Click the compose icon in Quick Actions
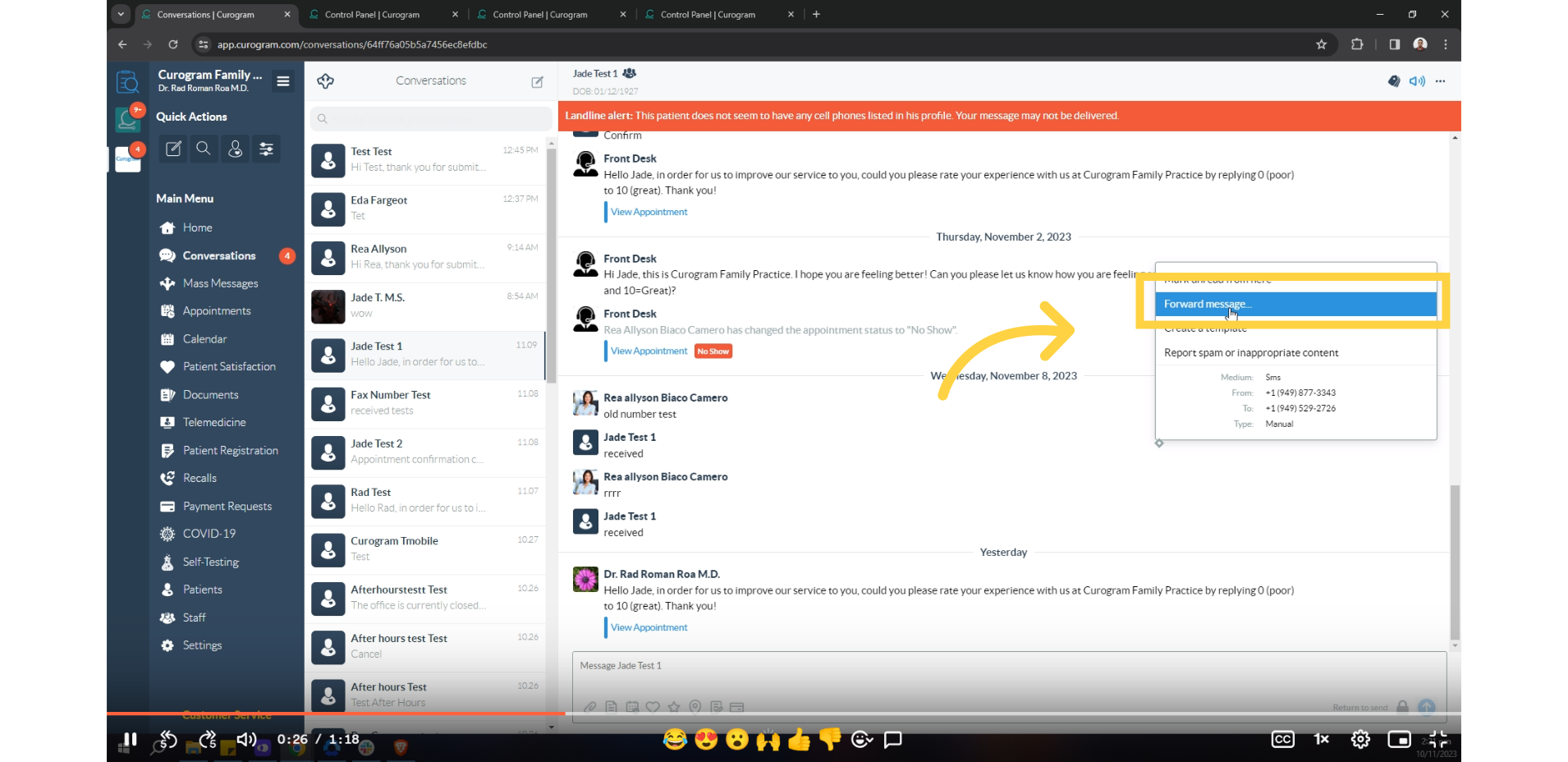Viewport: 1568px width, 762px height. pyautogui.click(x=173, y=149)
